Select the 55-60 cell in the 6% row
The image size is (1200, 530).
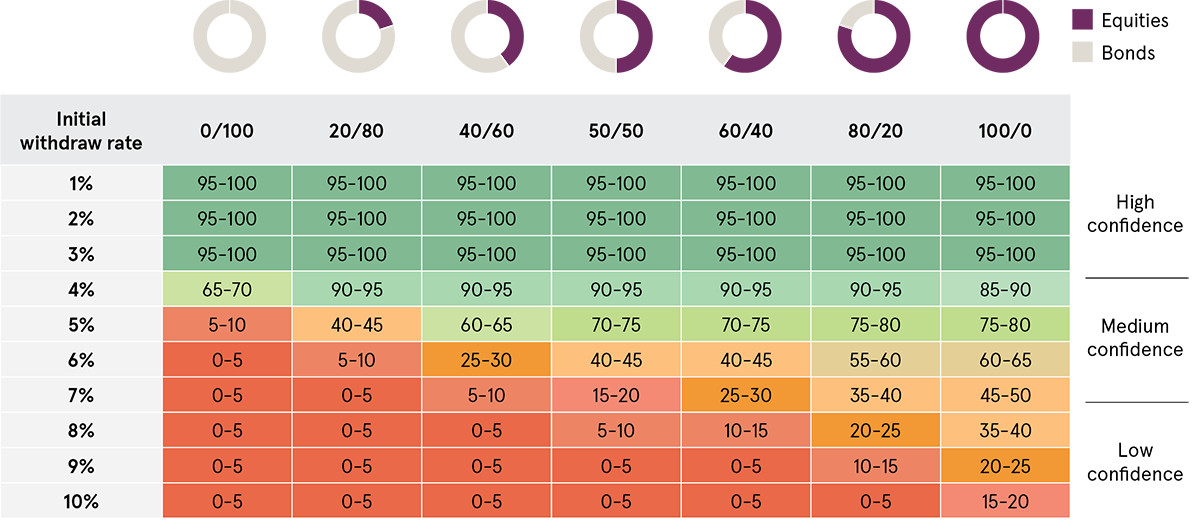click(876, 360)
